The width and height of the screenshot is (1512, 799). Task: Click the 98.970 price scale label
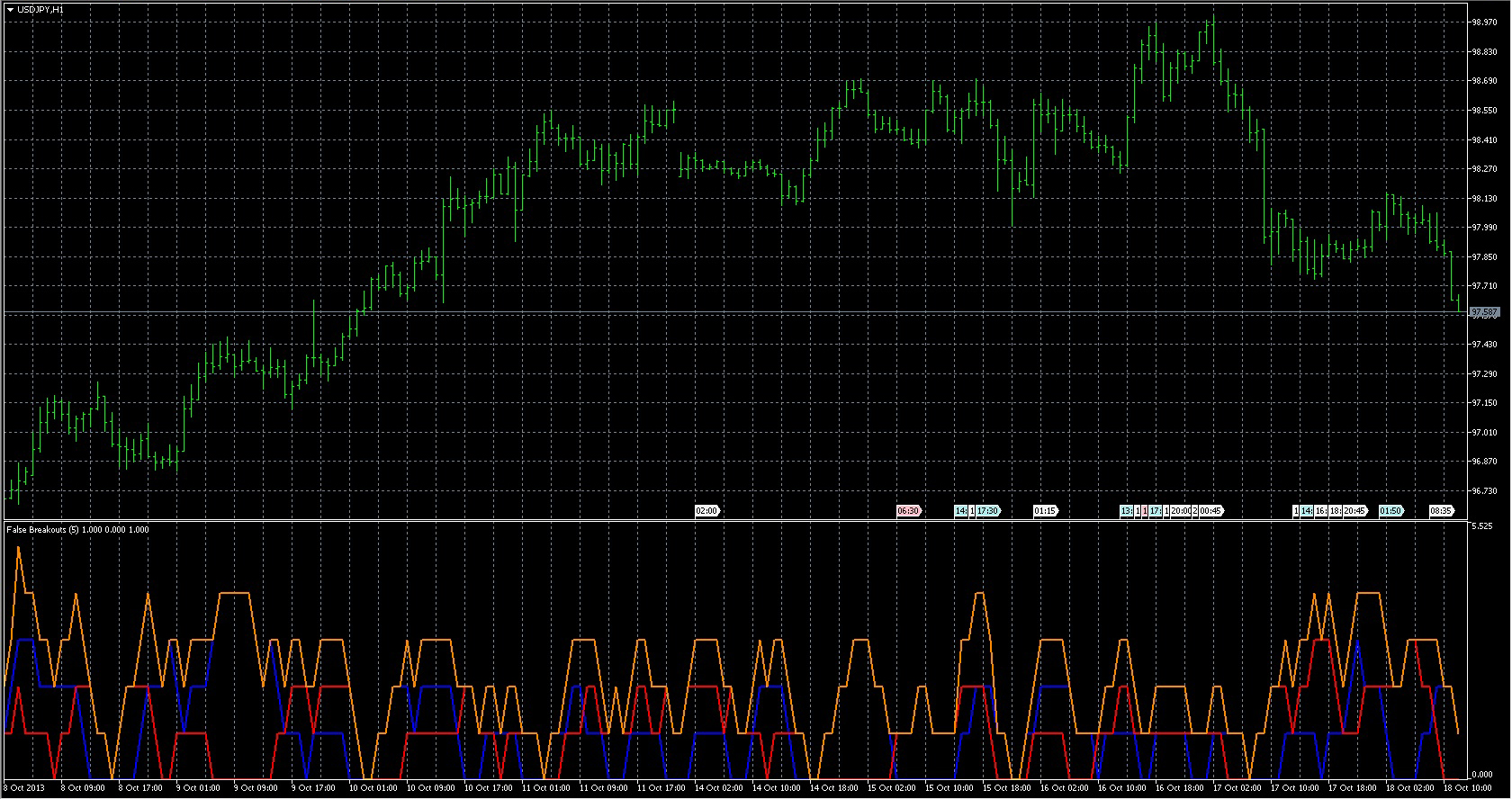(1483, 22)
